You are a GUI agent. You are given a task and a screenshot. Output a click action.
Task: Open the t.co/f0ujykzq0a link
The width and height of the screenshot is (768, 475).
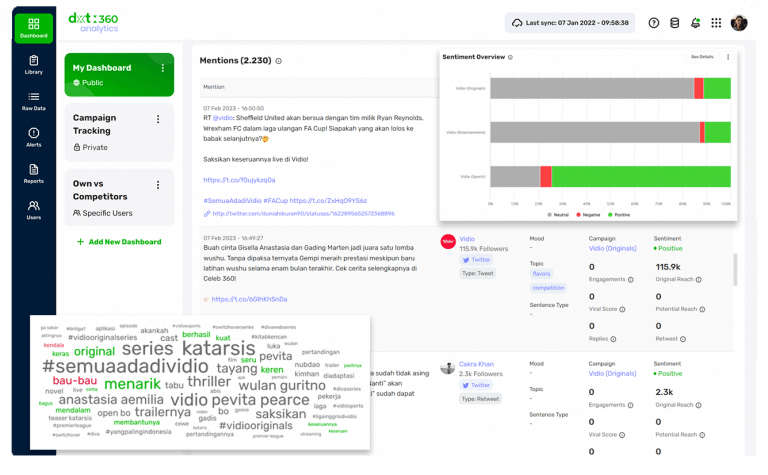240,180
